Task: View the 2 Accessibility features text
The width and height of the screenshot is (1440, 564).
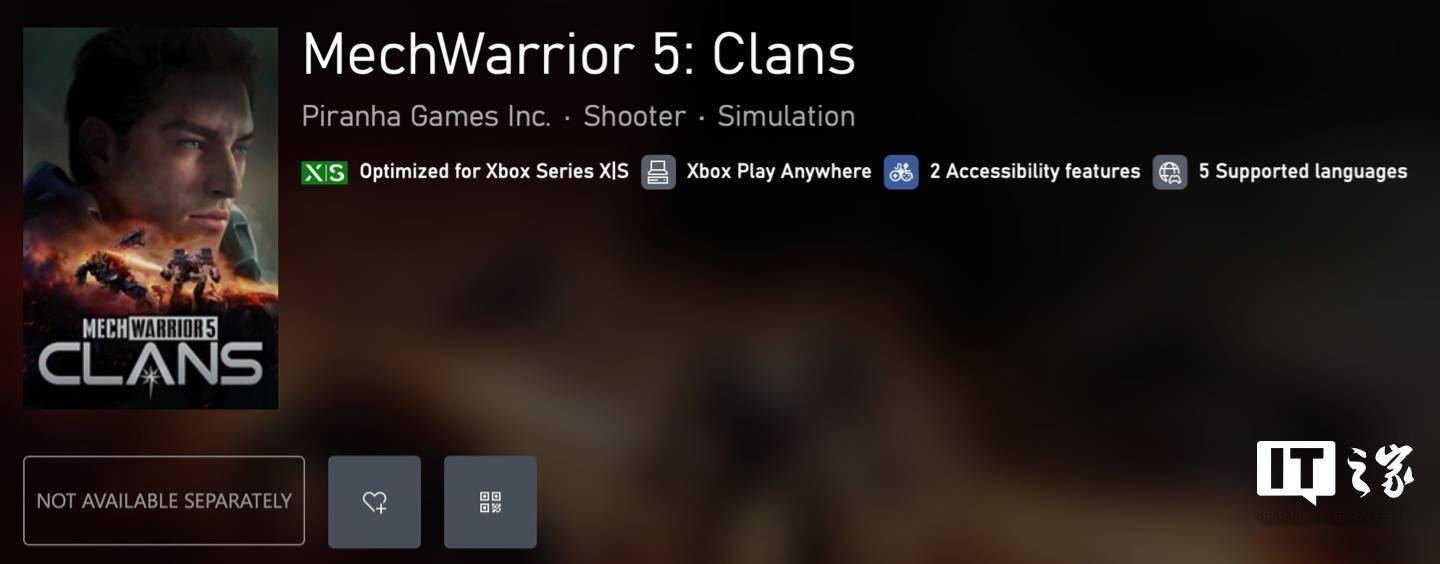Action: [1035, 172]
